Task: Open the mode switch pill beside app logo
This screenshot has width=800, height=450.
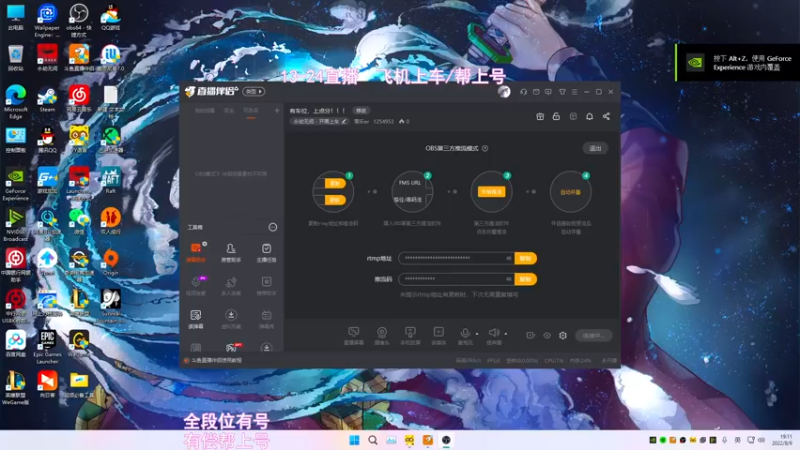Action: coord(254,92)
